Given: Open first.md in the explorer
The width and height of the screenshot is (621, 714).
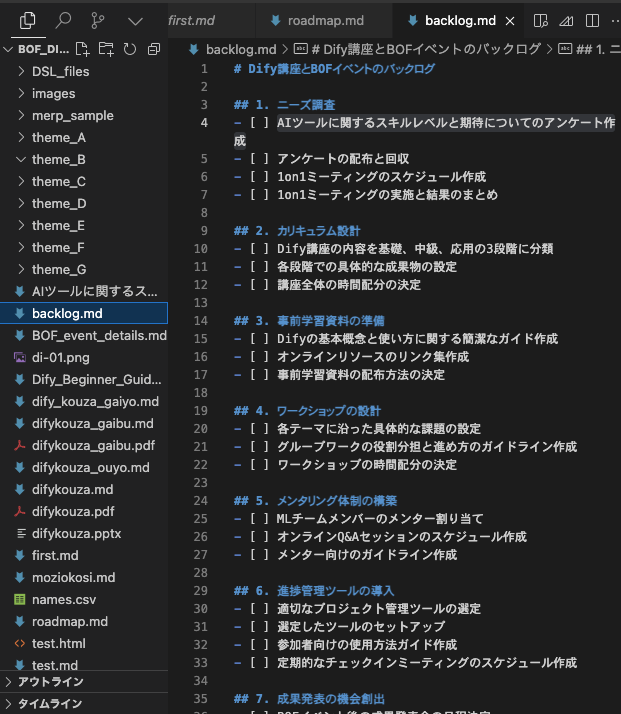Looking at the screenshot, I should 84,556.
